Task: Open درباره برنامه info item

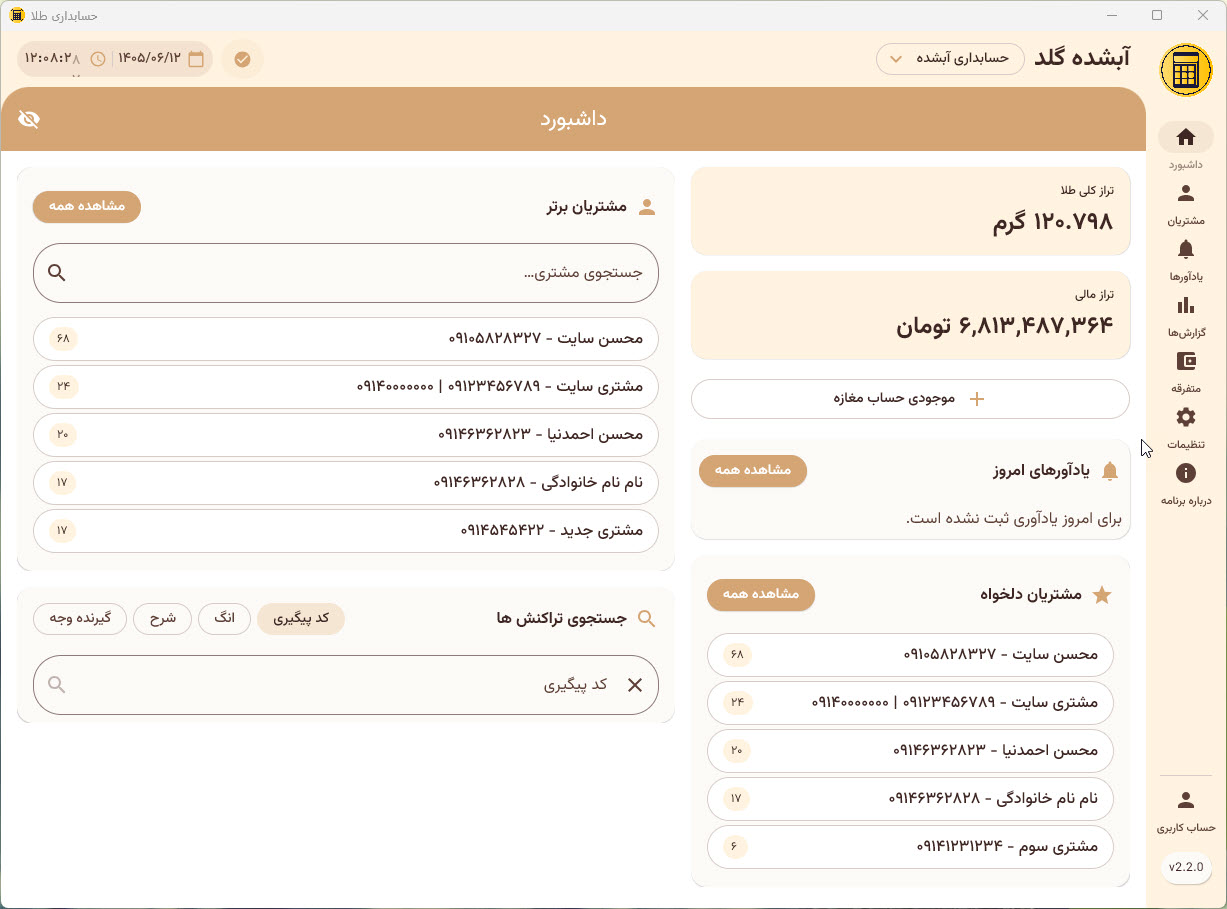Action: [x=1186, y=483]
